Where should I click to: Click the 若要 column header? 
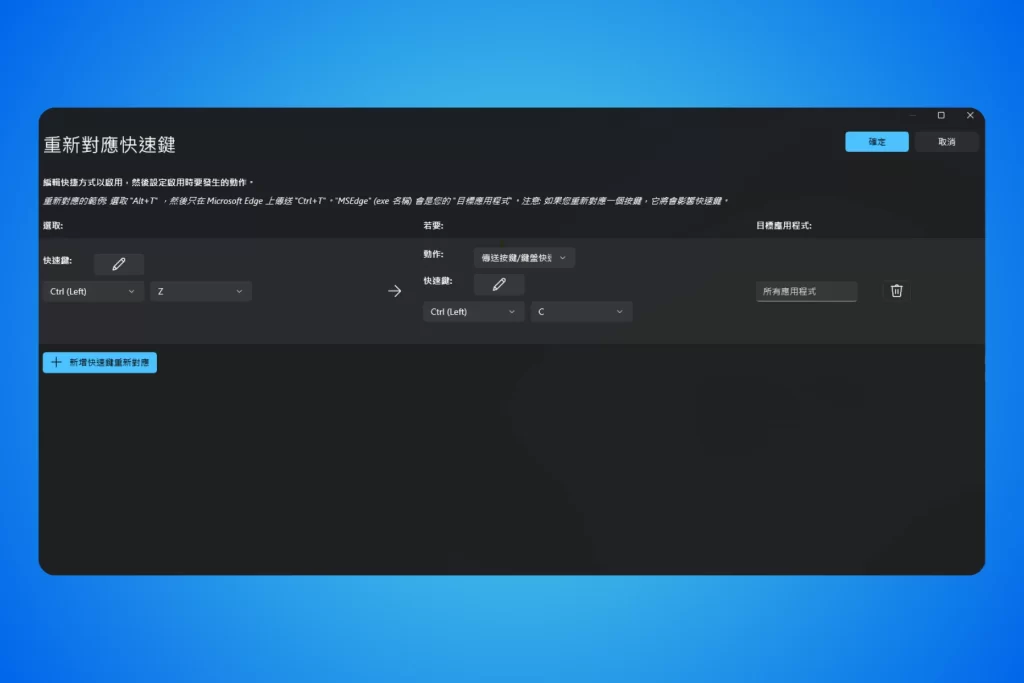click(433, 226)
